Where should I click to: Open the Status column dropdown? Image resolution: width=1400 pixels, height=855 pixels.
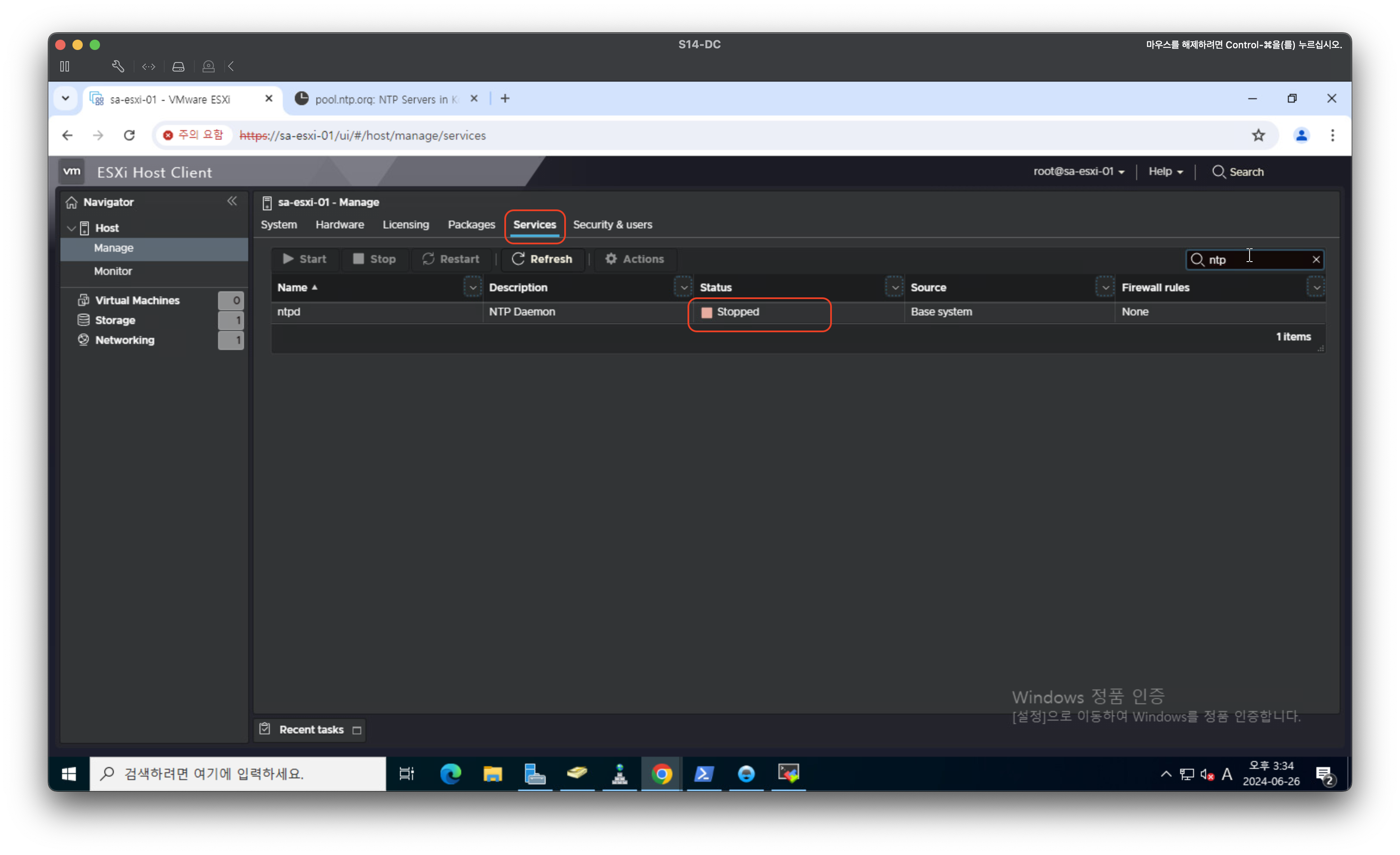click(x=894, y=287)
